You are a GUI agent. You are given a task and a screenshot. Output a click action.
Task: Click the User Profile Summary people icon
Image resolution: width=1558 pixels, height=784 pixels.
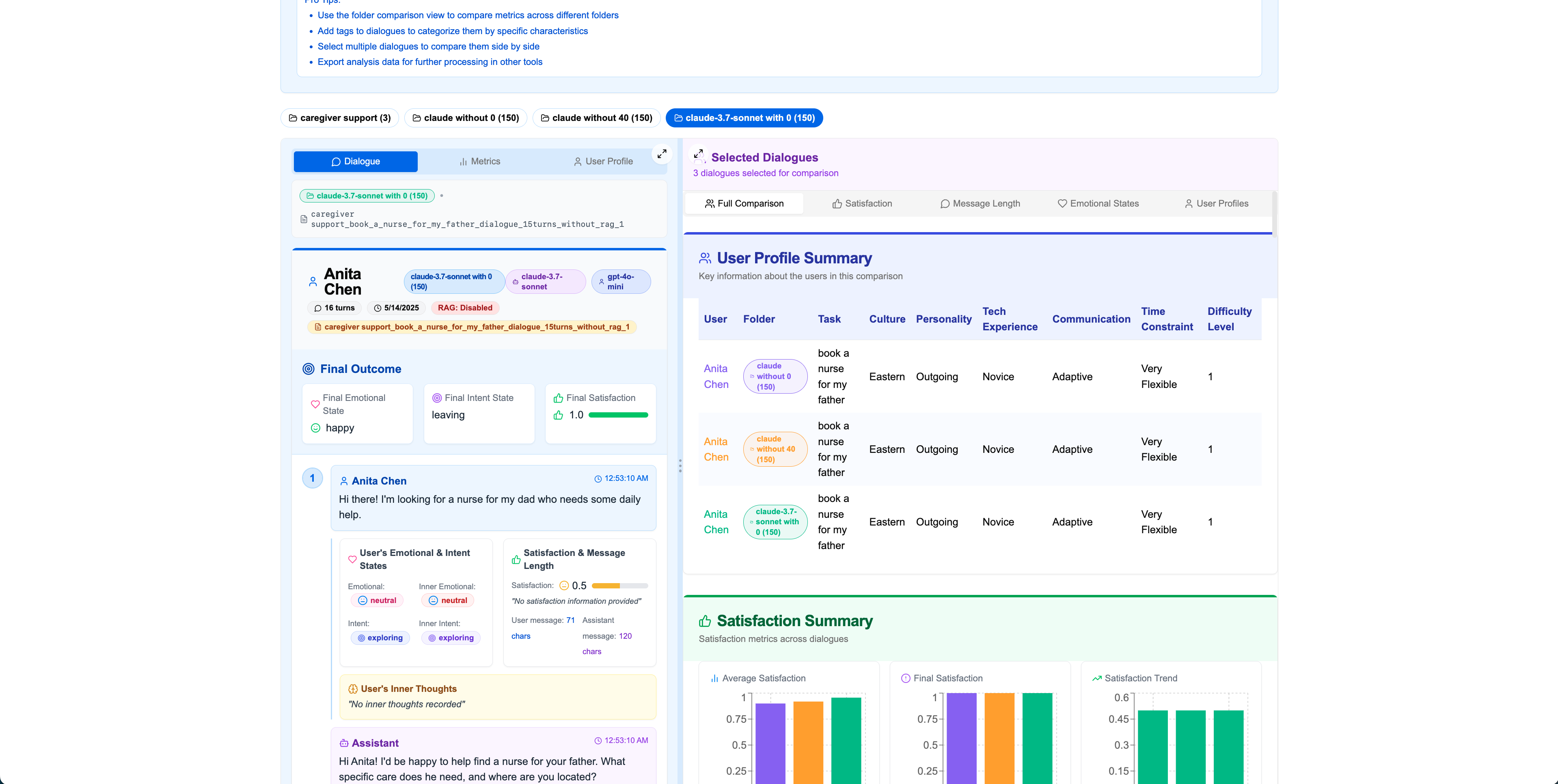coord(705,258)
